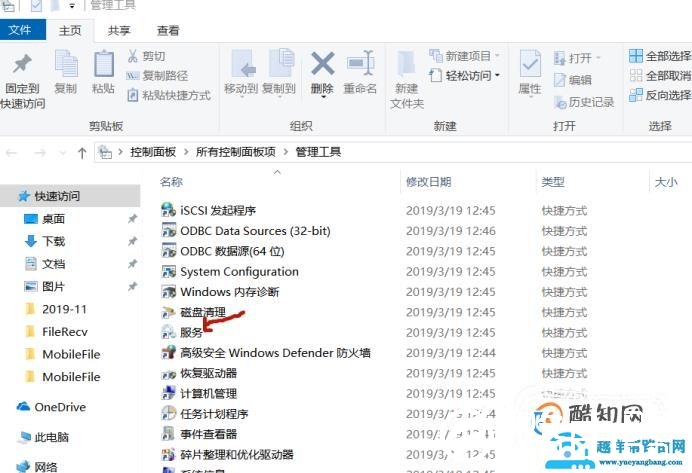Select the 高级安全 Windows Defender 防火墙 icon
This screenshot has height=473, width=692.
coord(169,353)
